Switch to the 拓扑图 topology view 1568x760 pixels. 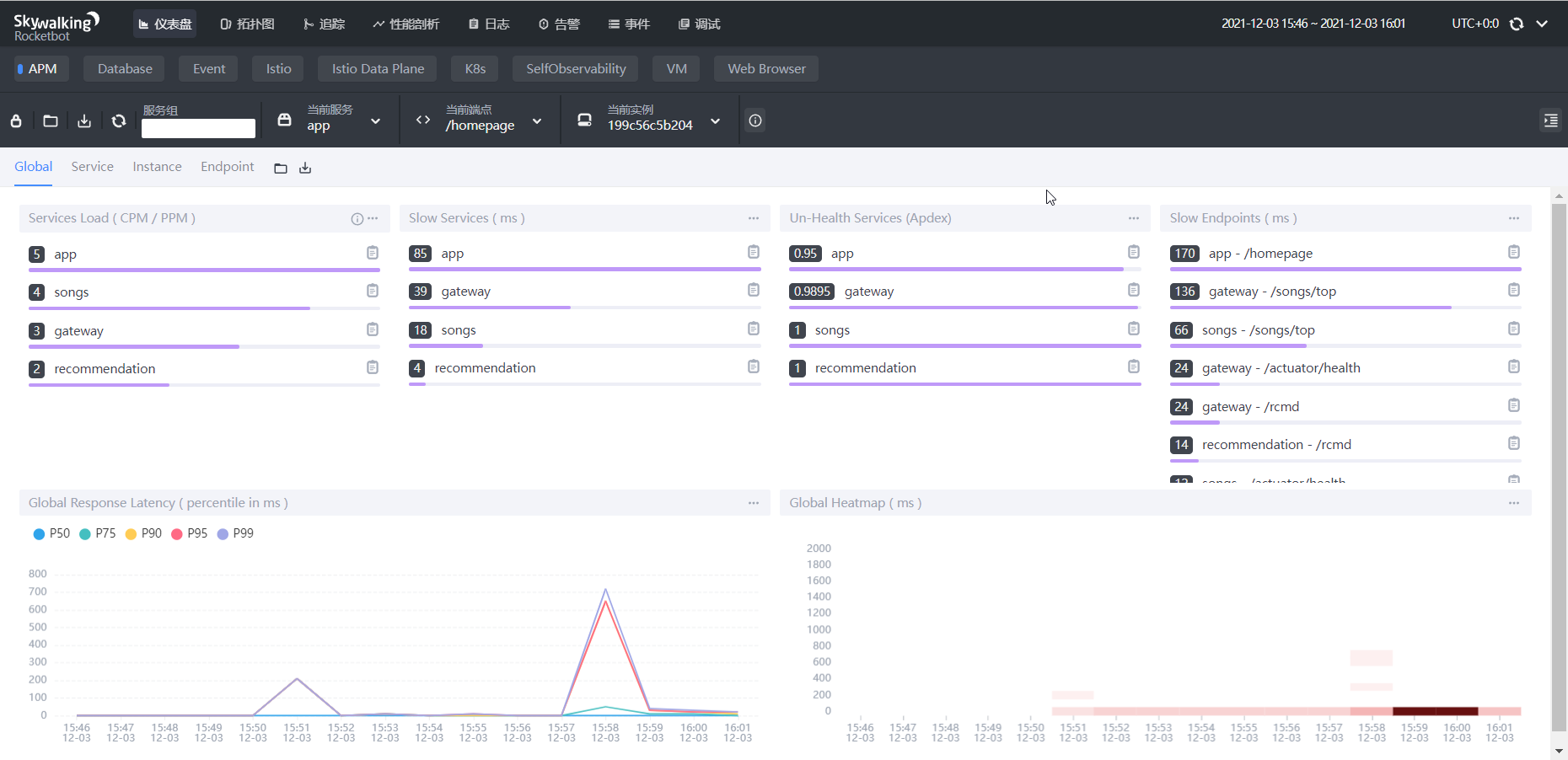click(246, 24)
